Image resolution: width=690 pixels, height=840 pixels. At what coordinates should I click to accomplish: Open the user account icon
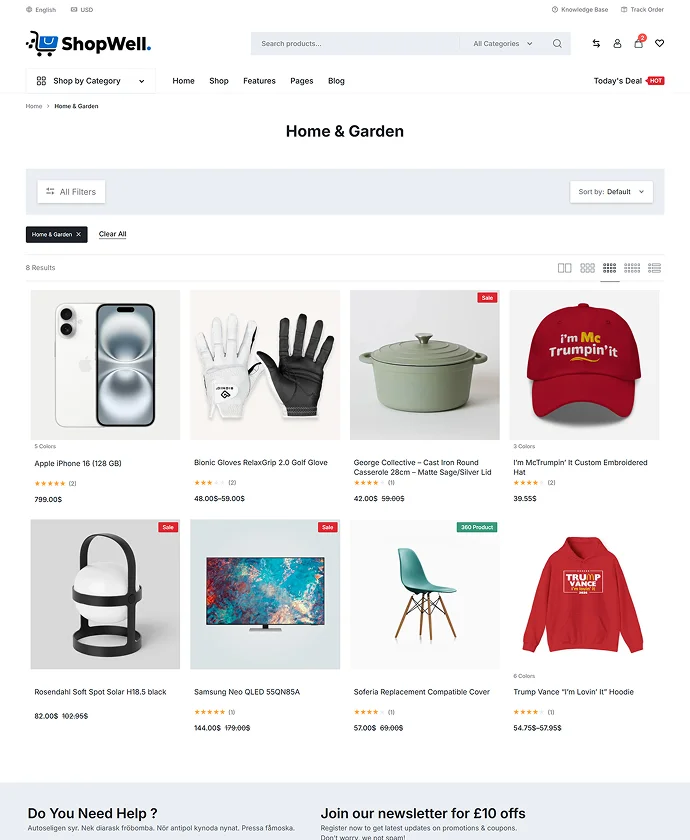pyautogui.click(x=617, y=43)
